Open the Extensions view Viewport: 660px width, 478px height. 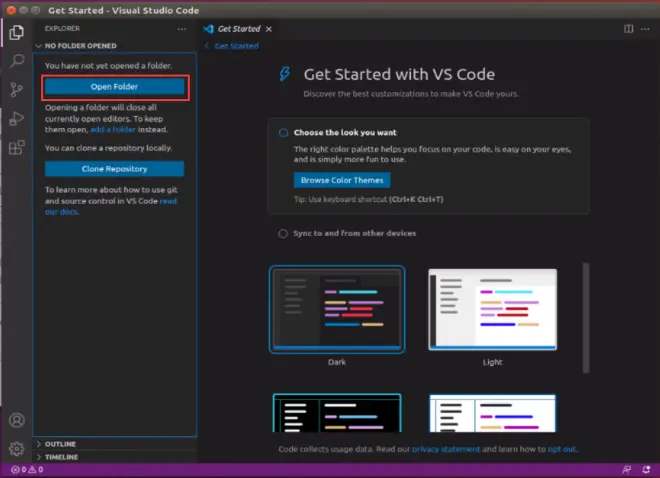point(17,147)
